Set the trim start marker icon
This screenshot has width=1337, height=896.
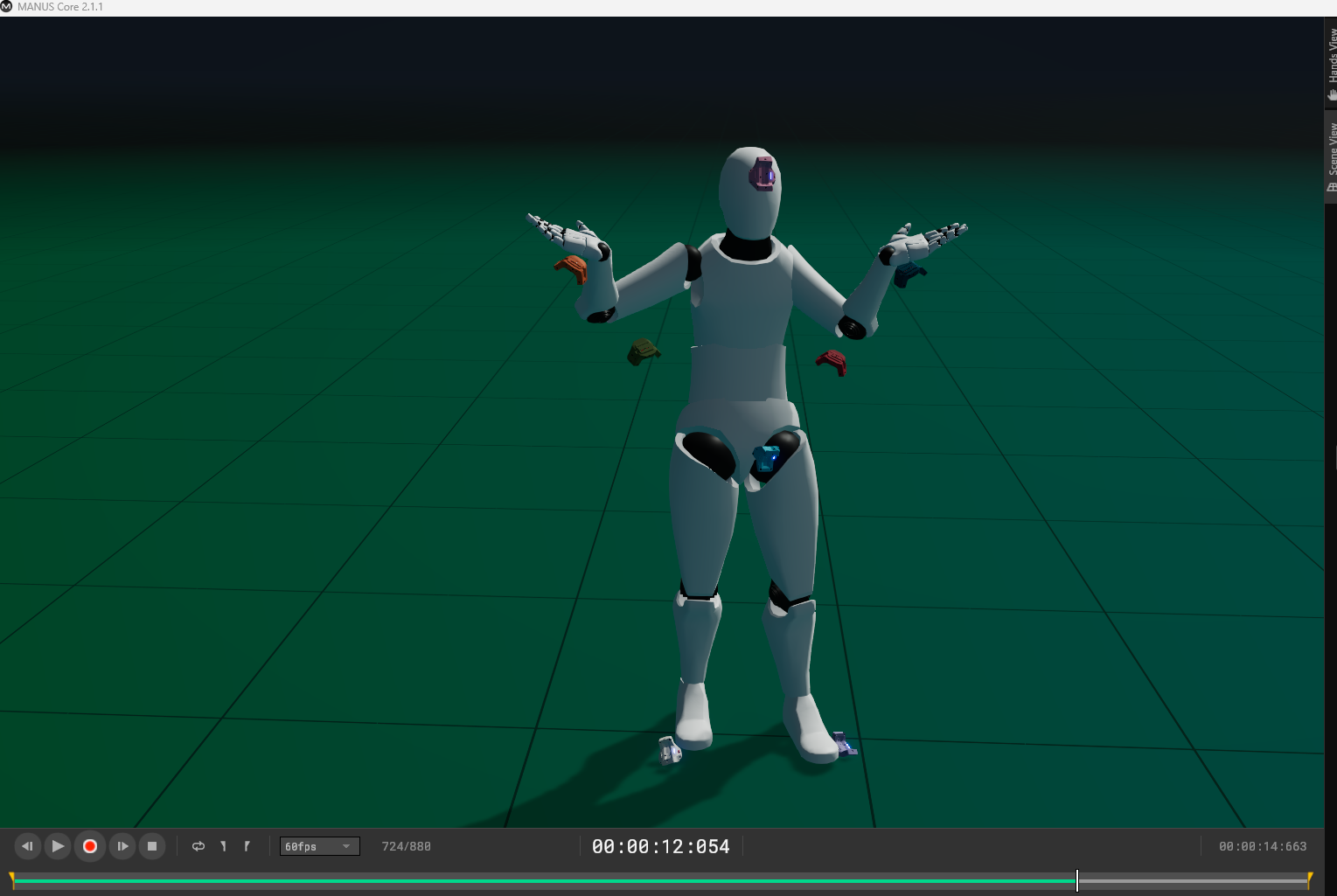(x=224, y=846)
